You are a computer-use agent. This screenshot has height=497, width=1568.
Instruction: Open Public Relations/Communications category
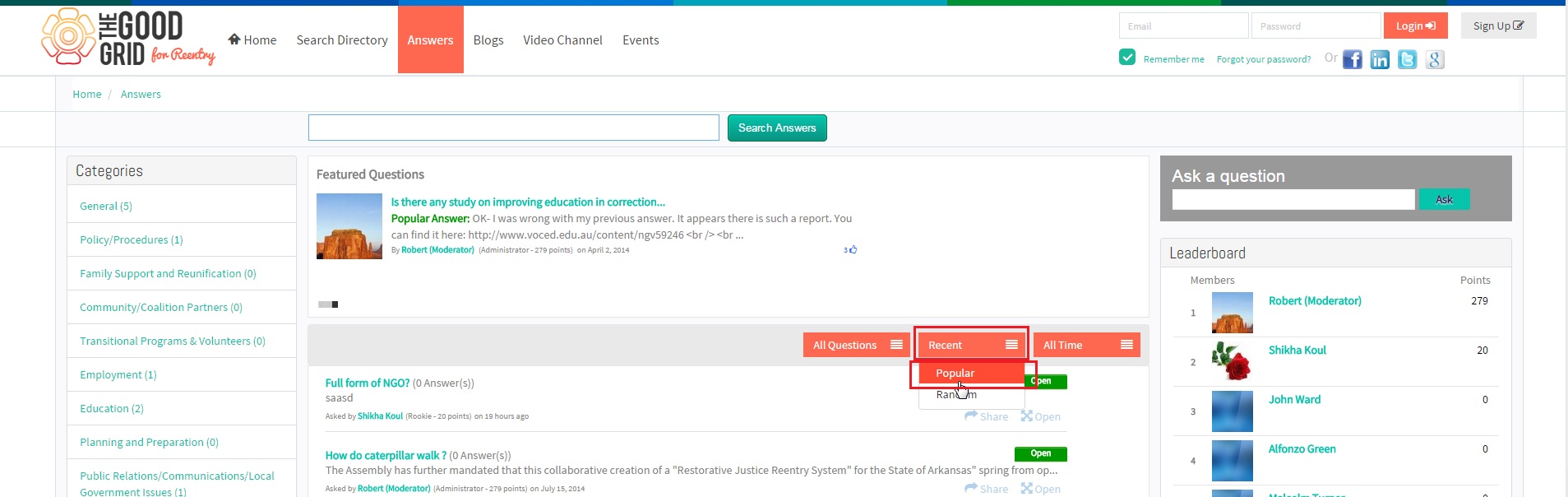click(177, 483)
